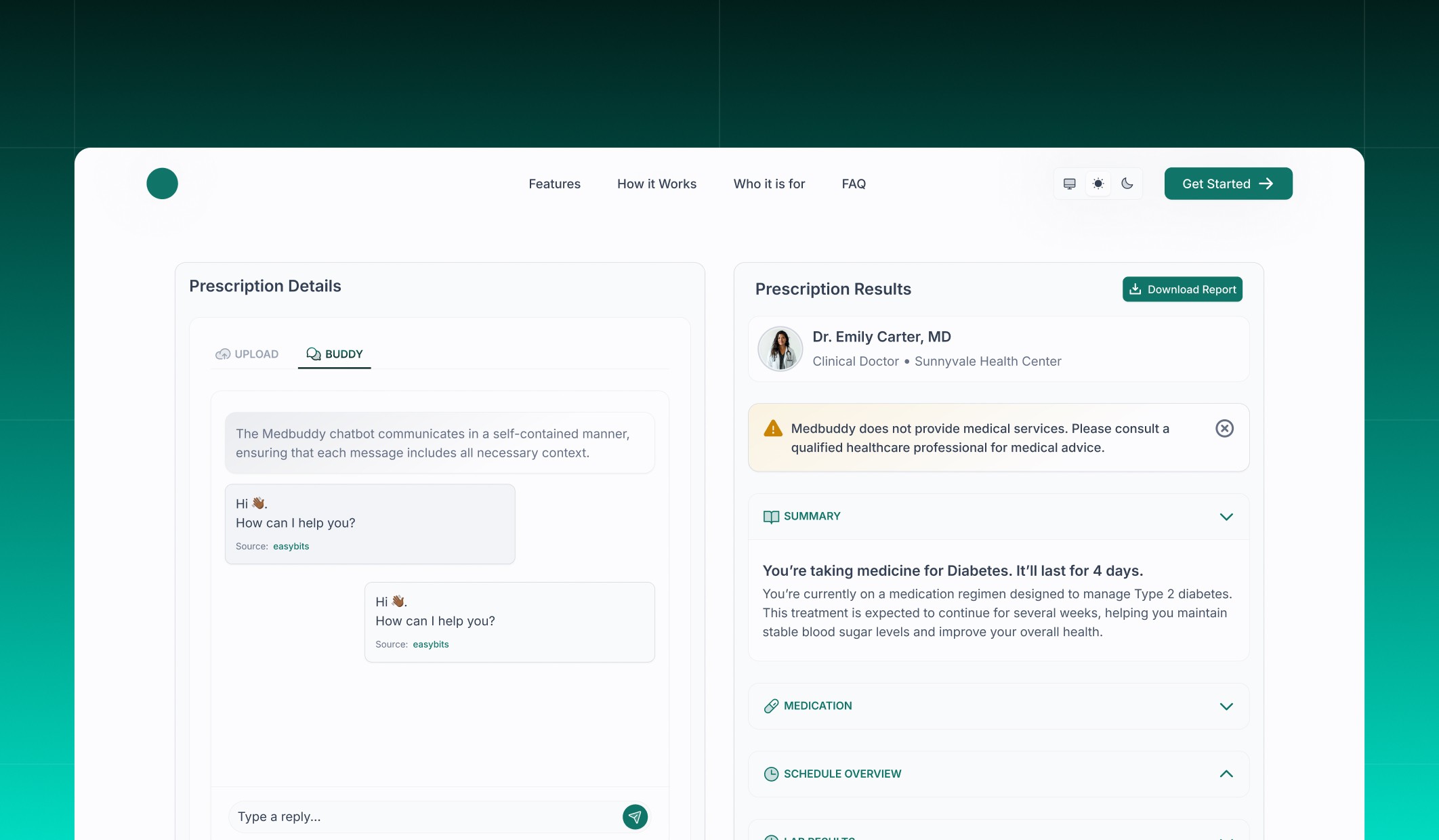Open Who it is for link
The height and width of the screenshot is (840, 1439).
769,184
